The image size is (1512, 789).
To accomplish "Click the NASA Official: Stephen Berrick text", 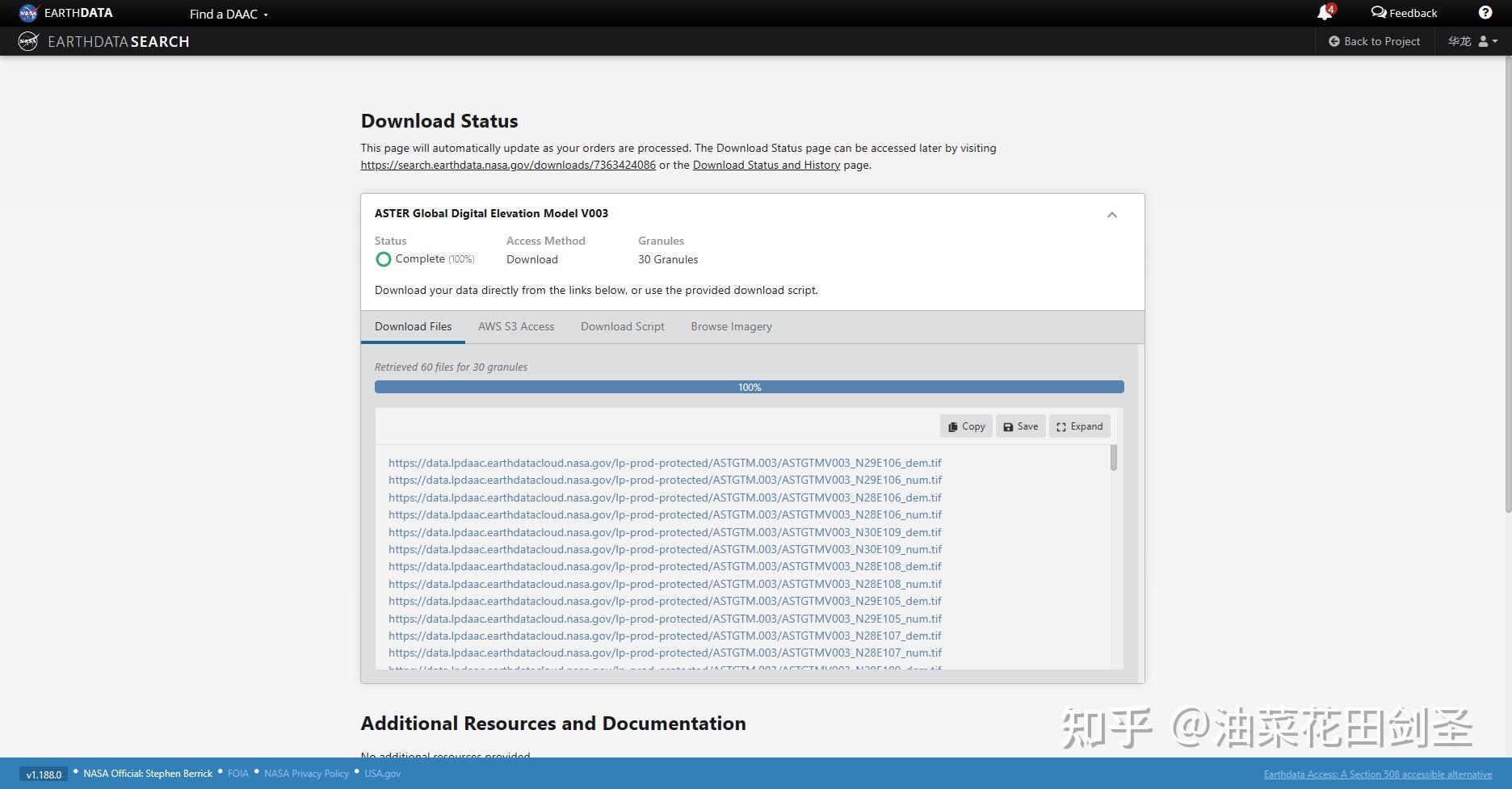I will pos(148,774).
